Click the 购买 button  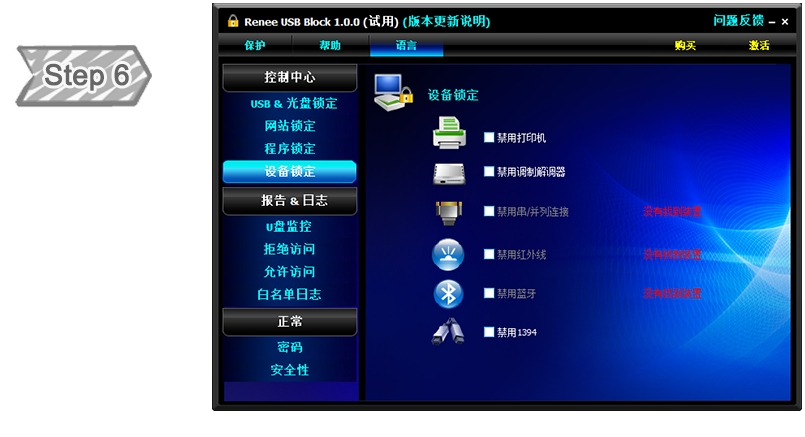point(685,46)
